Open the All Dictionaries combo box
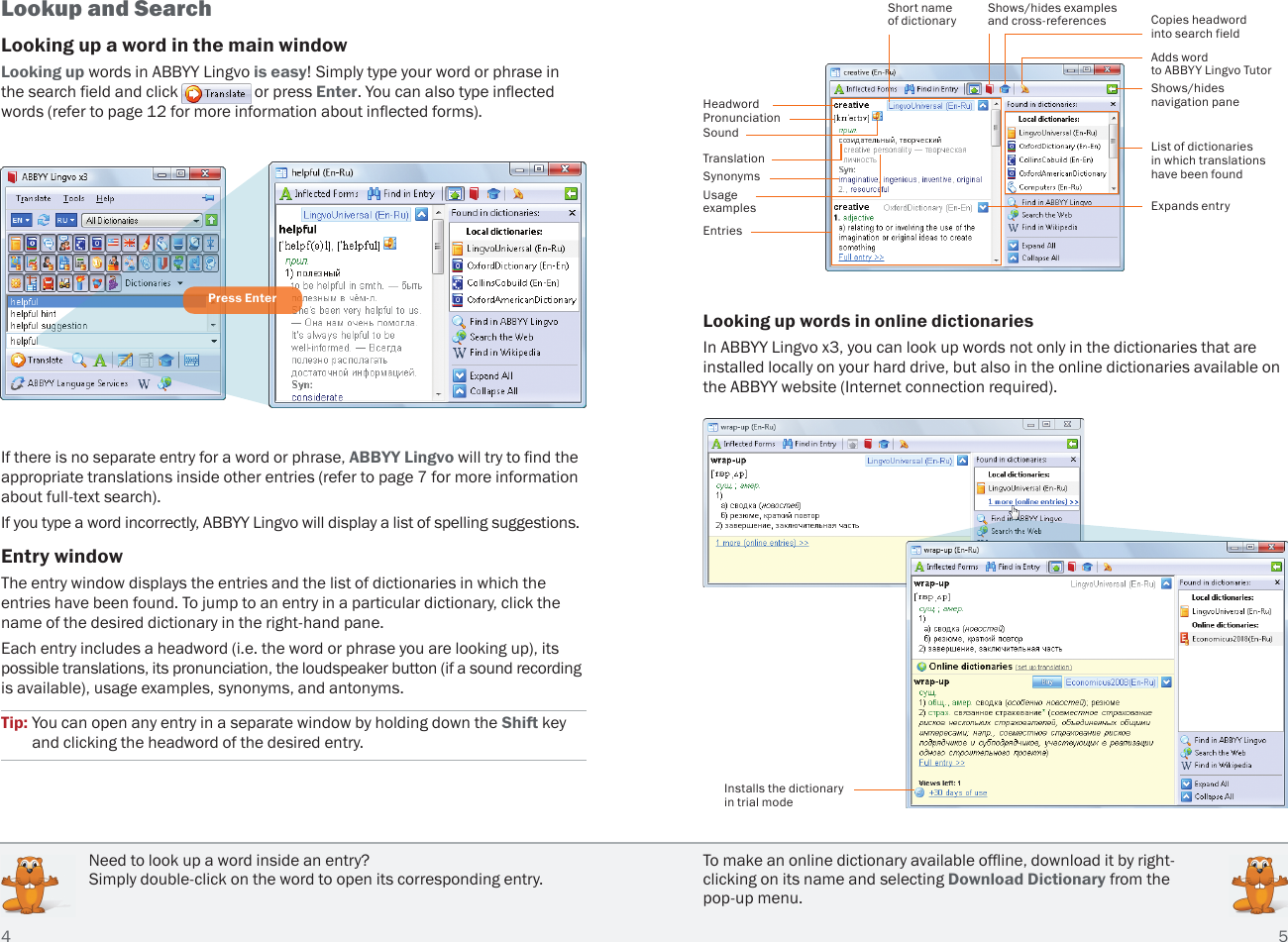 pyautogui.click(x=142, y=220)
